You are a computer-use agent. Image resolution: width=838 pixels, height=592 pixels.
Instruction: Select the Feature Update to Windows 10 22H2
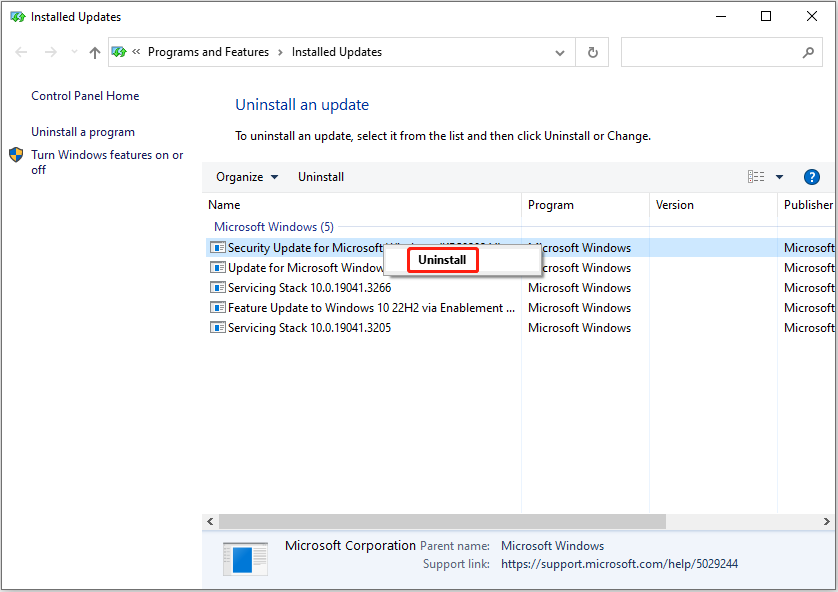(371, 308)
